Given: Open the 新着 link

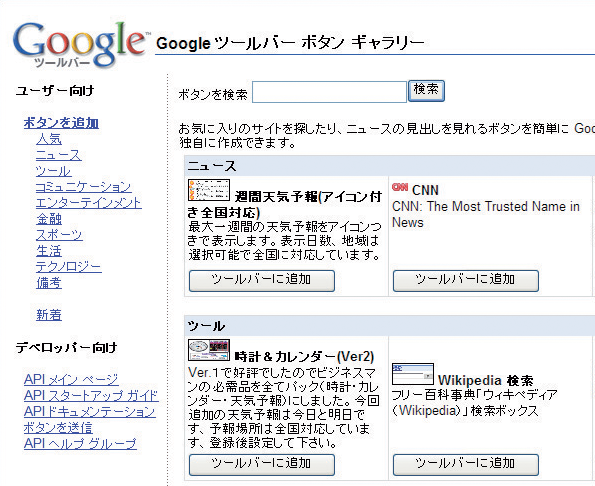Looking at the screenshot, I should click(x=49, y=315).
